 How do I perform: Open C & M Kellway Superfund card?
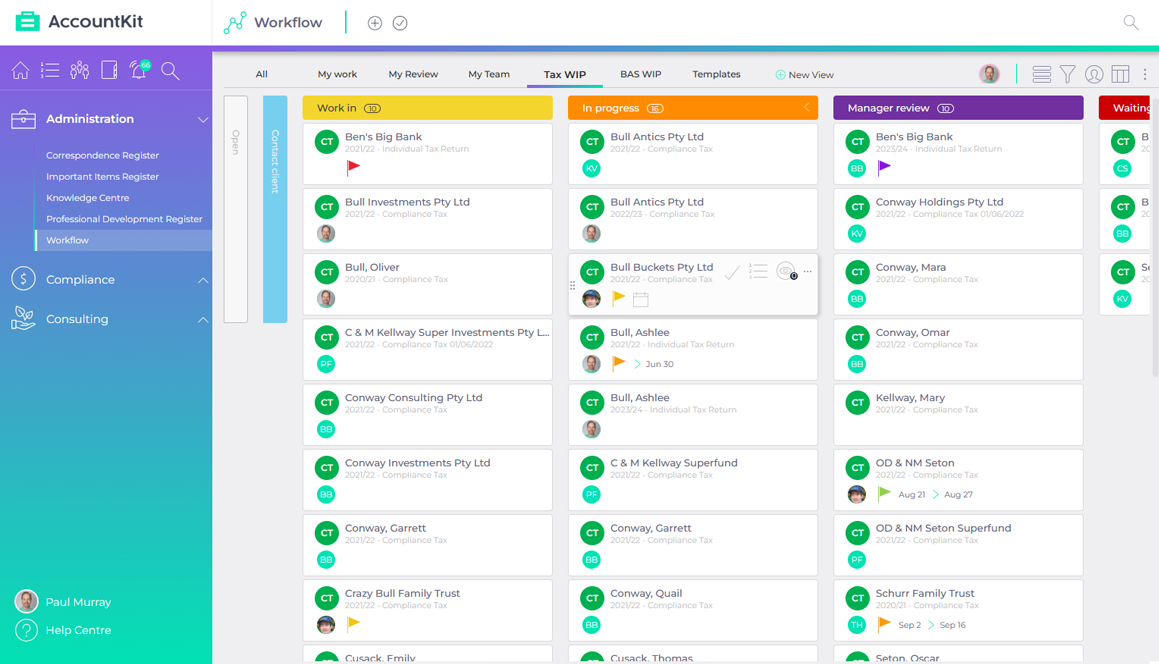coord(693,479)
